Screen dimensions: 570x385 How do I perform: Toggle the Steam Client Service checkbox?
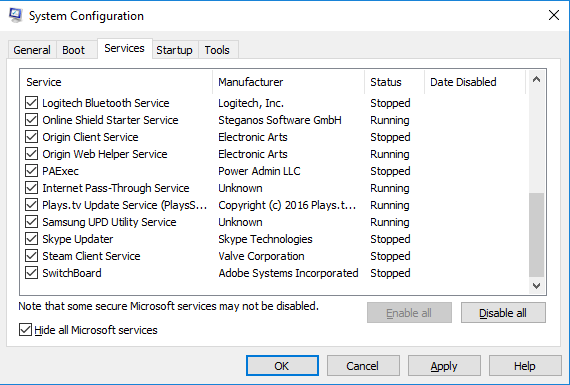tap(32, 256)
